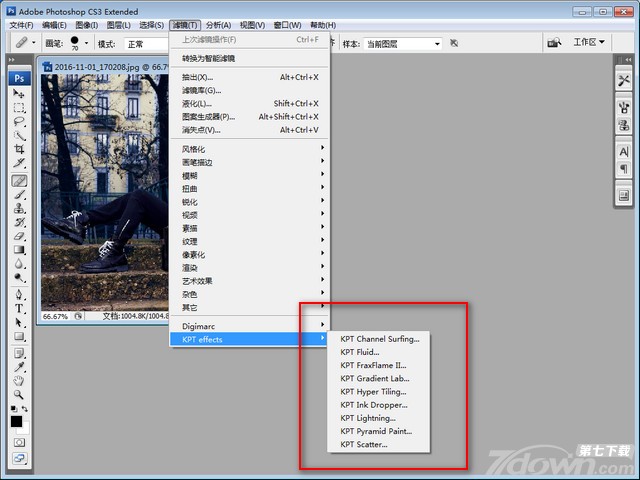The height and width of the screenshot is (480, 640).
Task: Select the Notes tool
Action: [19, 353]
